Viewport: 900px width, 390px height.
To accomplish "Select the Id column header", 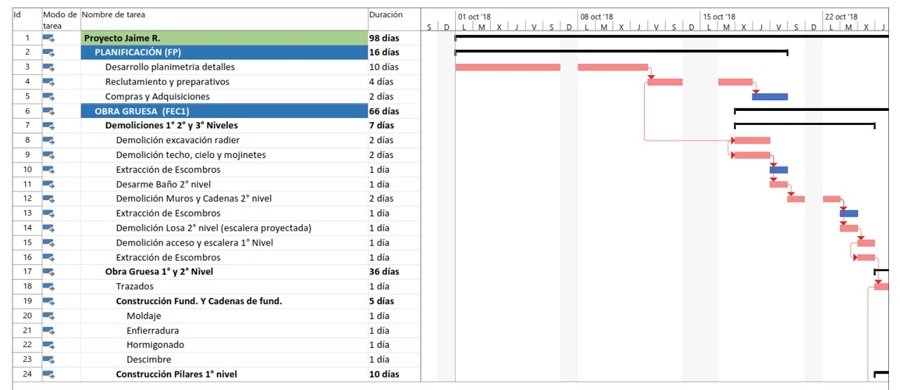I will point(26,20).
